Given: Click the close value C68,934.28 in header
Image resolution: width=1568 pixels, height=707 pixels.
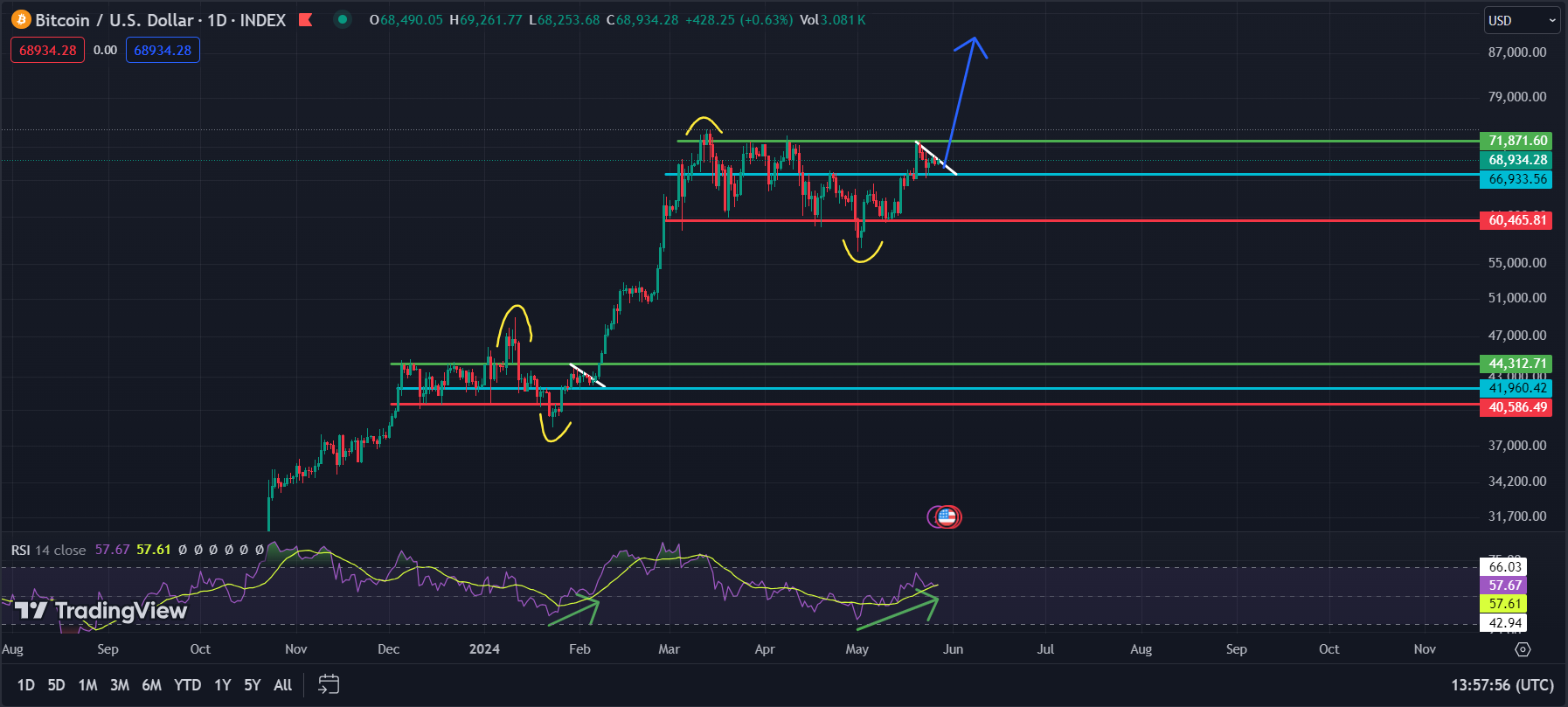Looking at the screenshot, I should click(x=642, y=19).
